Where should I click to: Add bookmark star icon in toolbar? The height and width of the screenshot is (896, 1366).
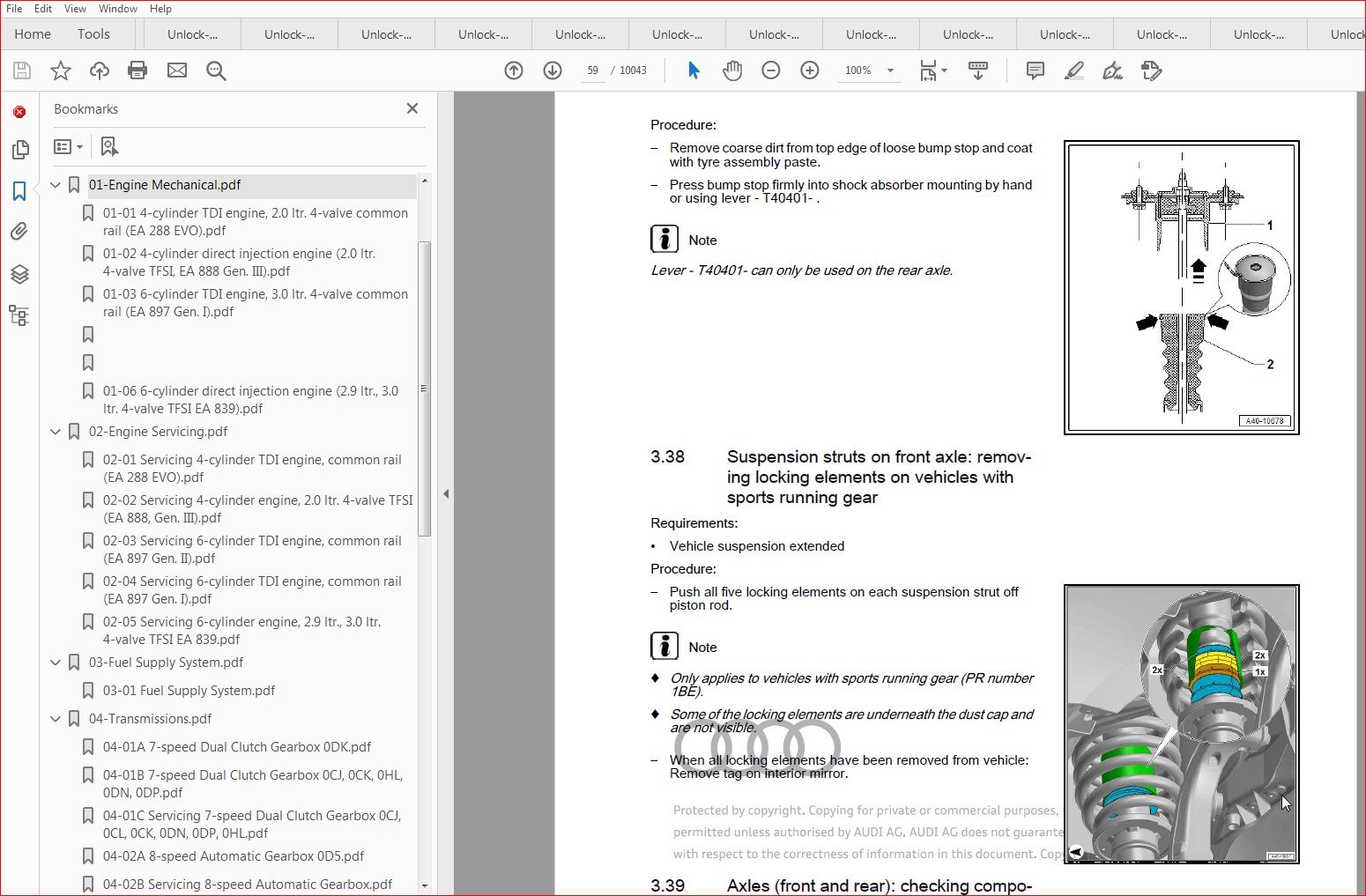(x=61, y=70)
